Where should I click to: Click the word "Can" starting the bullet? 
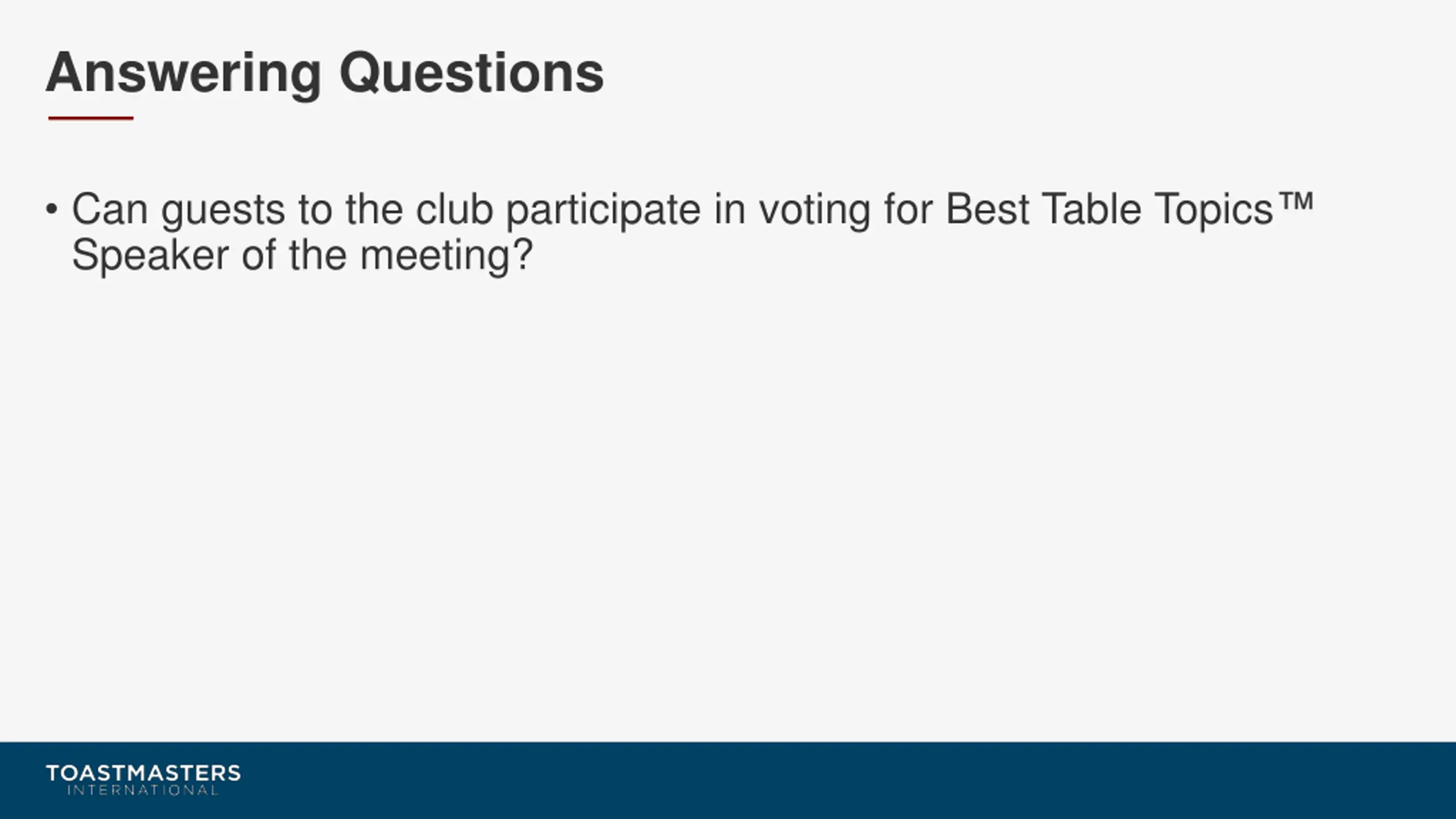click(110, 209)
